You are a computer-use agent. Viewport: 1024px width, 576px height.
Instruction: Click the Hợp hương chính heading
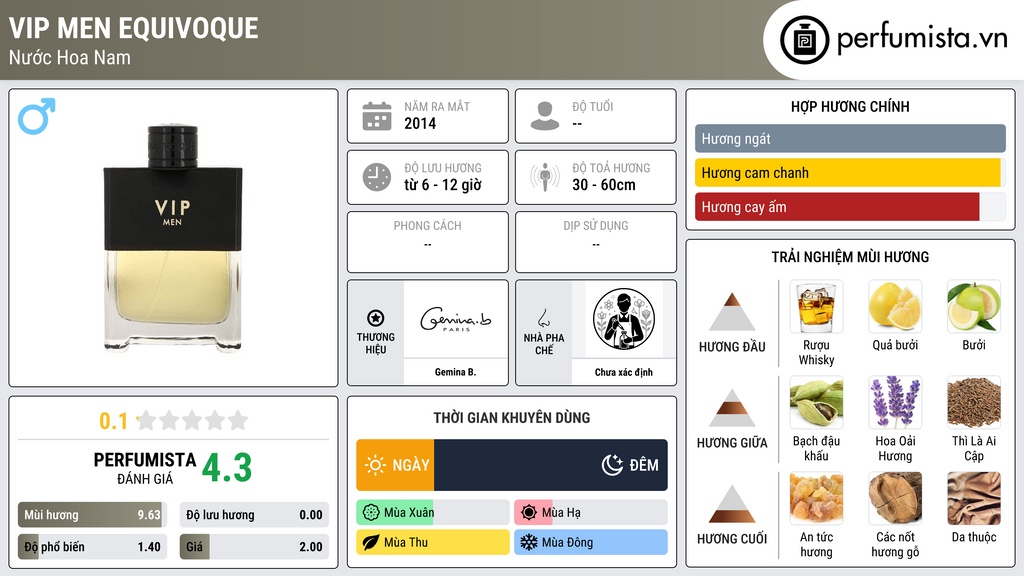[x=850, y=106]
